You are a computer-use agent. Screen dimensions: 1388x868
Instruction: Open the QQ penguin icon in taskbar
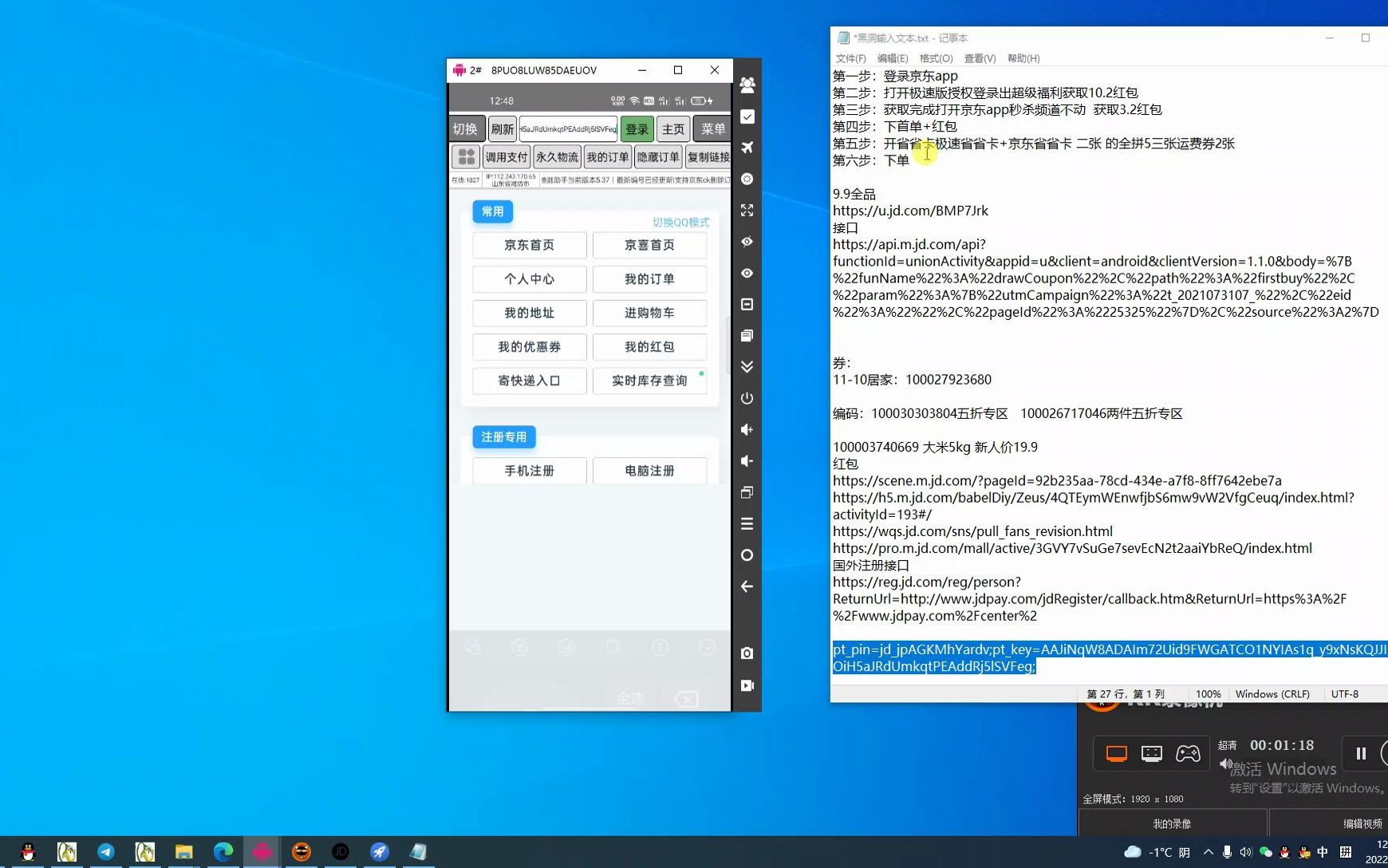coord(28,852)
